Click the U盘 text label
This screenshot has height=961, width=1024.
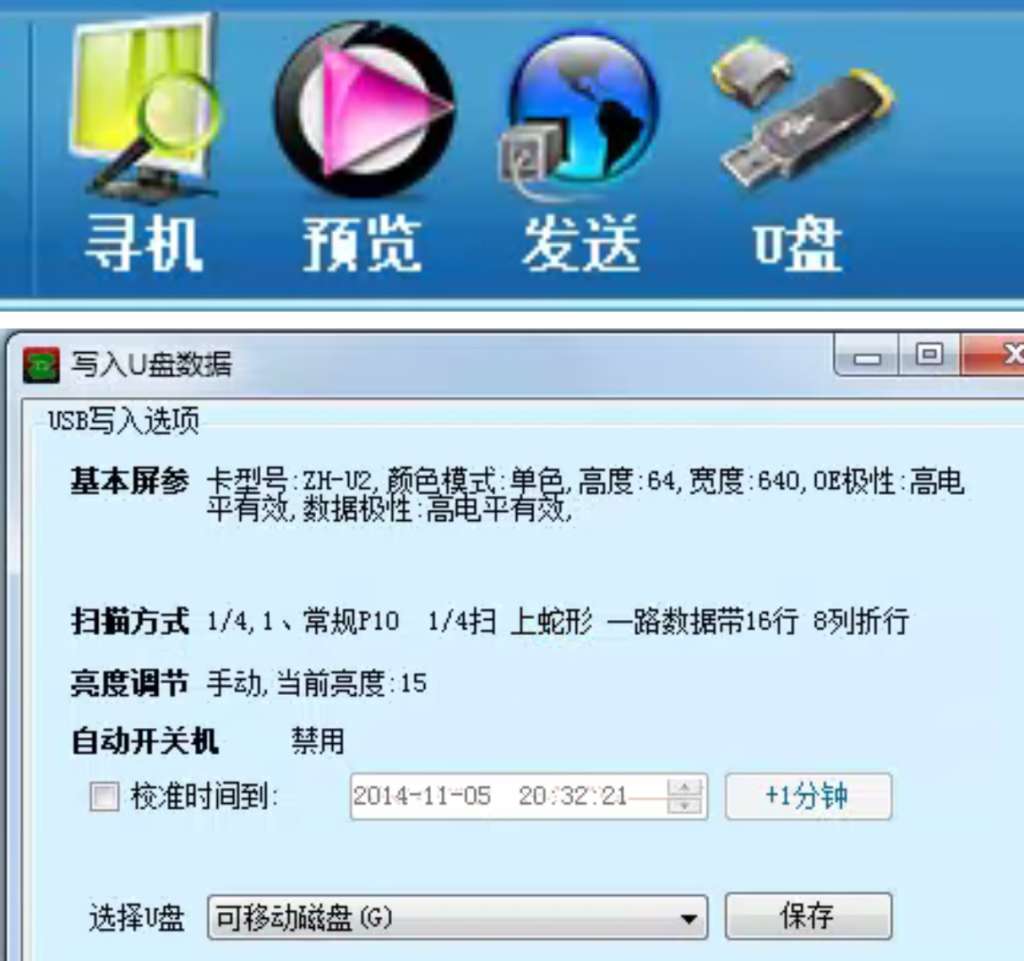pyautogui.click(x=797, y=245)
